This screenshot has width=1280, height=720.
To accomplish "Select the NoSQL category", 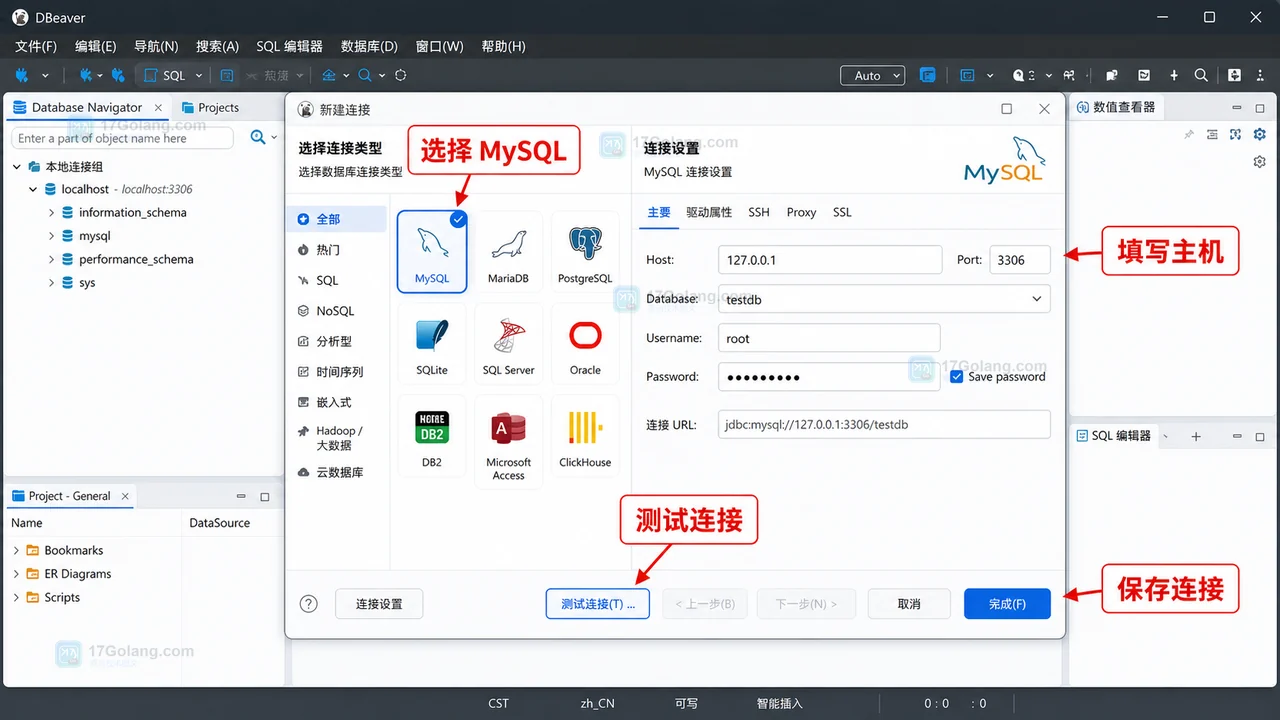I will tap(336, 311).
